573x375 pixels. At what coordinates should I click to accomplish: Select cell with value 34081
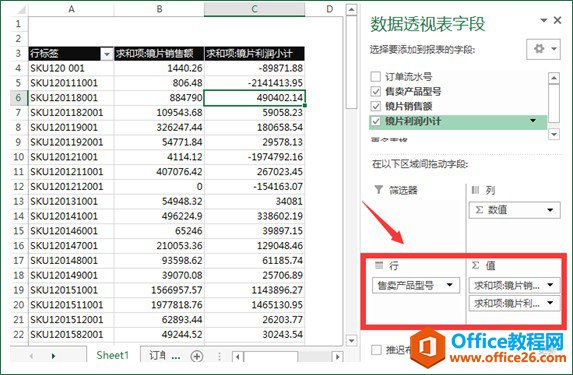point(255,201)
